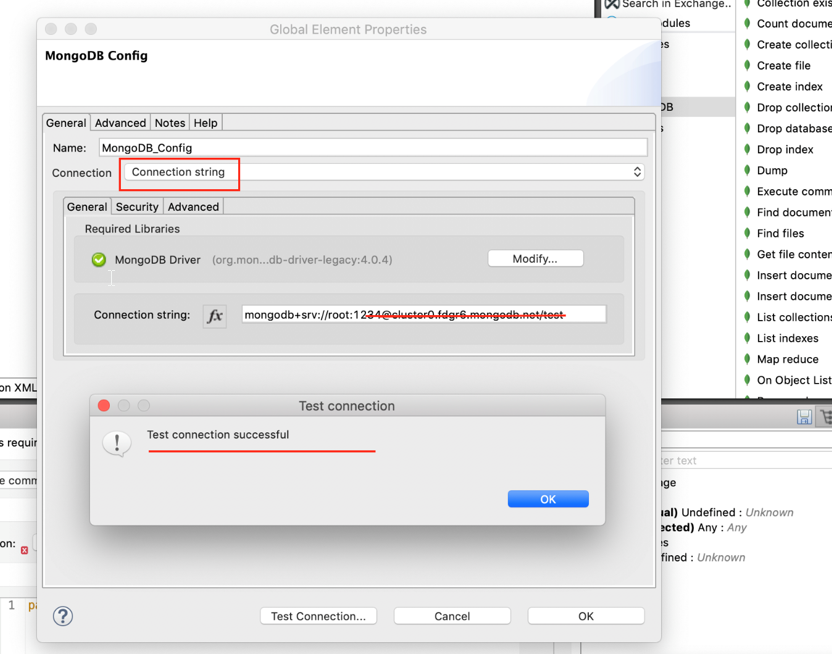Click the red error marker icon
Image resolution: width=832 pixels, height=654 pixels.
pyautogui.click(x=24, y=550)
